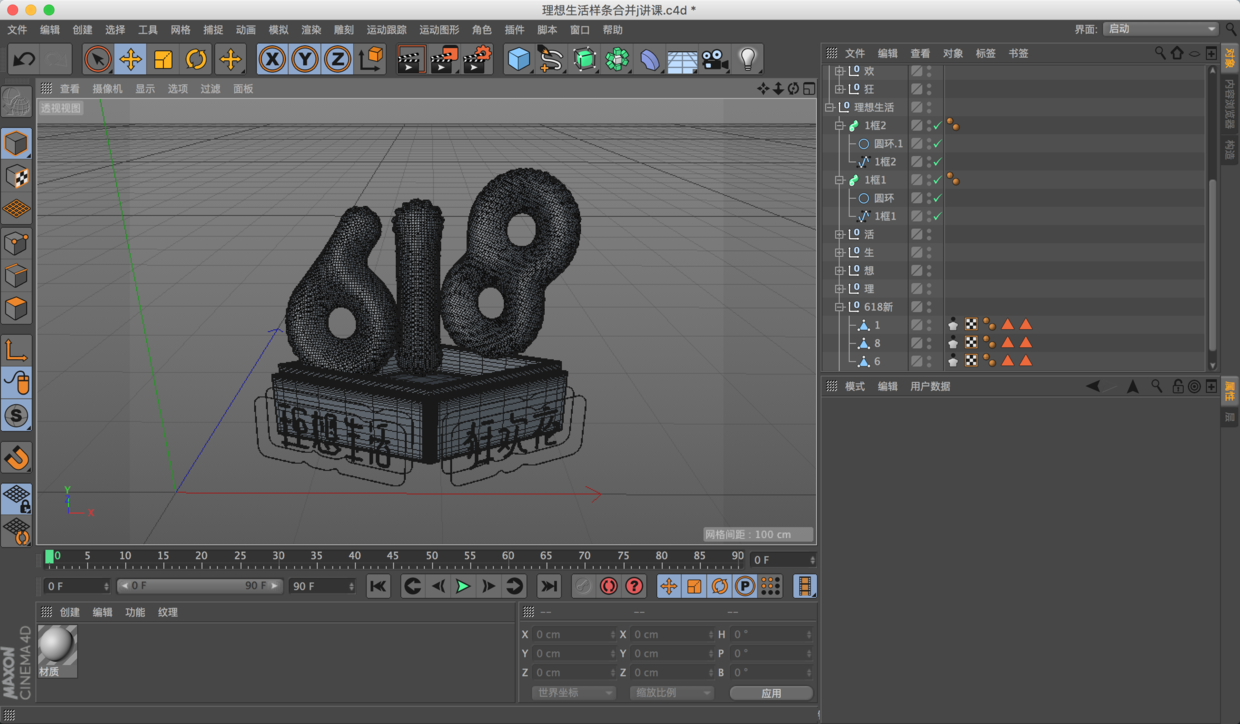The image size is (1240, 724).
Task: Enable Polygons mode in left sidebar
Action: click(16, 308)
